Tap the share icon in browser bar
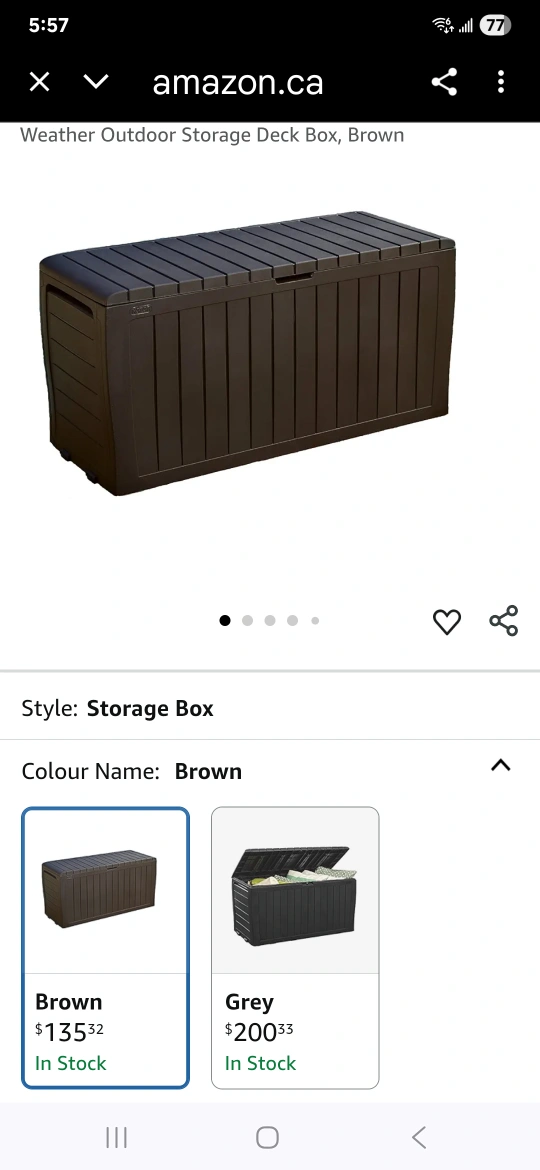Screen dimensions: 540x1170 444,81
